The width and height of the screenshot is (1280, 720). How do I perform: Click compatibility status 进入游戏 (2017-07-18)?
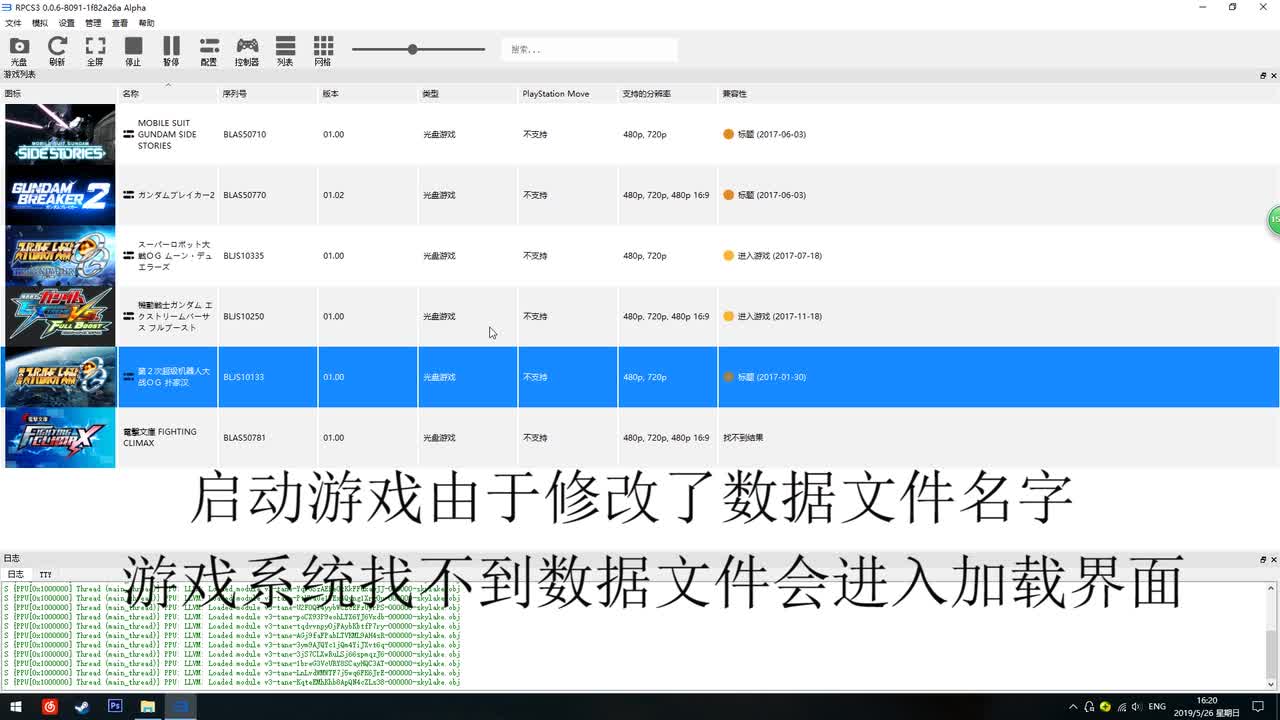point(779,256)
